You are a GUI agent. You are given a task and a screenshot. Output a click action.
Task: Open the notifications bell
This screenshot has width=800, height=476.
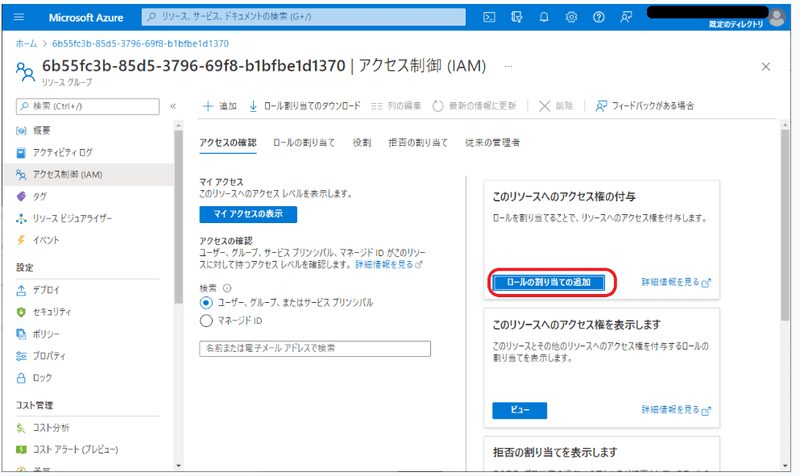pyautogui.click(x=544, y=17)
